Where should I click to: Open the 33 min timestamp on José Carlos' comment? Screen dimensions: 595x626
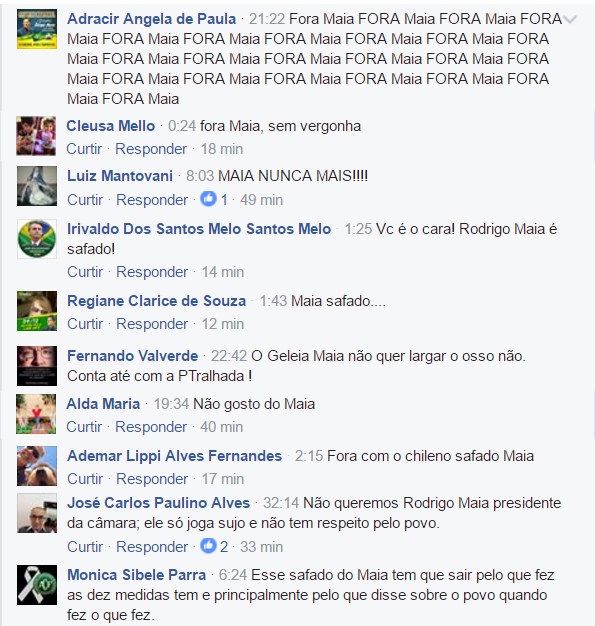tap(262, 547)
